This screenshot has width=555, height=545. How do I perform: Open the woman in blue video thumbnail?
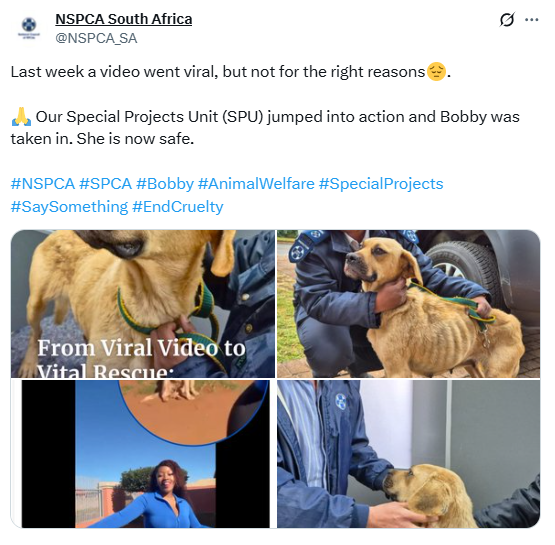point(143,454)
